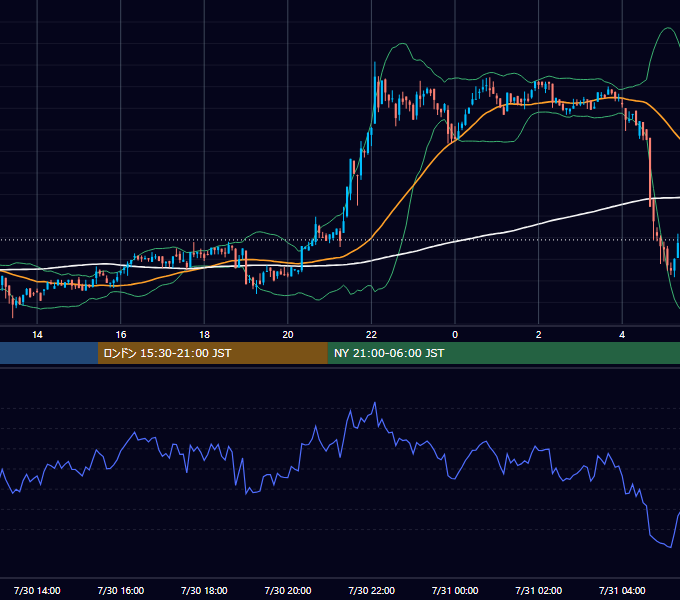Click the 20 hour label on price chart axis
Viewport: 680px width, 600px height.
click(x=288, y=335)
